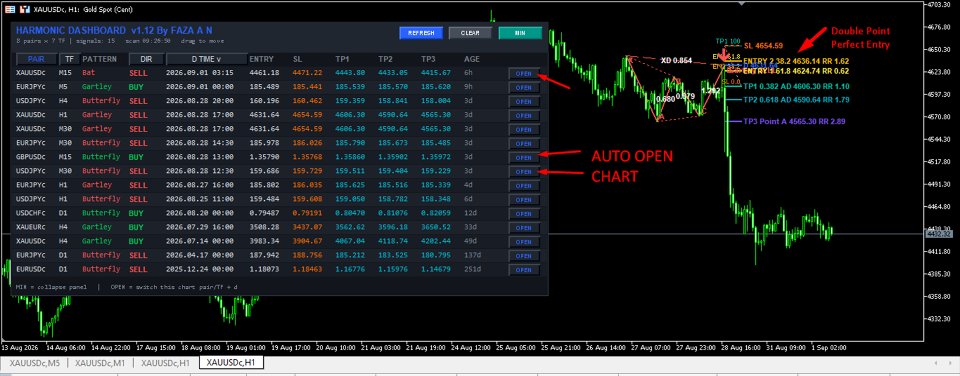Click the age cell '251d'
The image size is (960, 376).
[x=472, y=269]
